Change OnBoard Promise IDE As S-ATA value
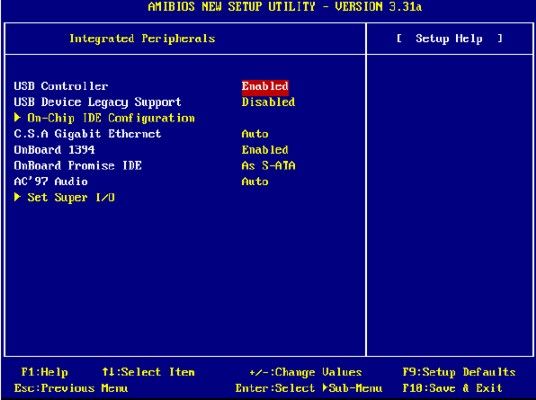This screenshot has width=536, height=400. (268, 166)
